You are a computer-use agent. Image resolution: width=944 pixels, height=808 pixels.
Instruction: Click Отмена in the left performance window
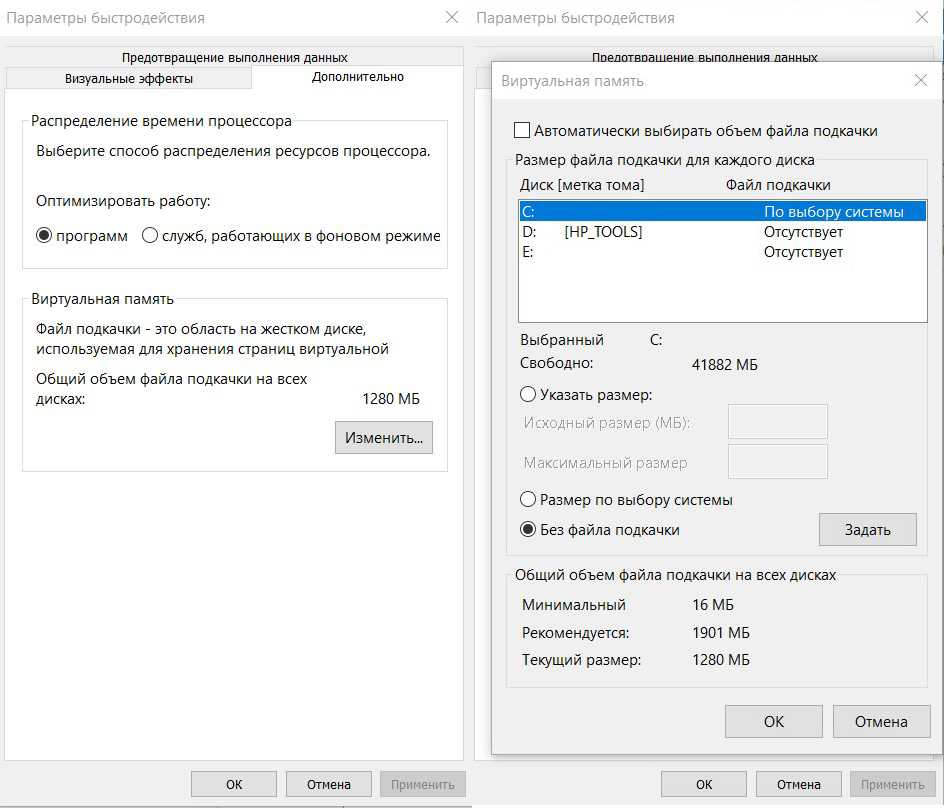[x=328, y=784]
